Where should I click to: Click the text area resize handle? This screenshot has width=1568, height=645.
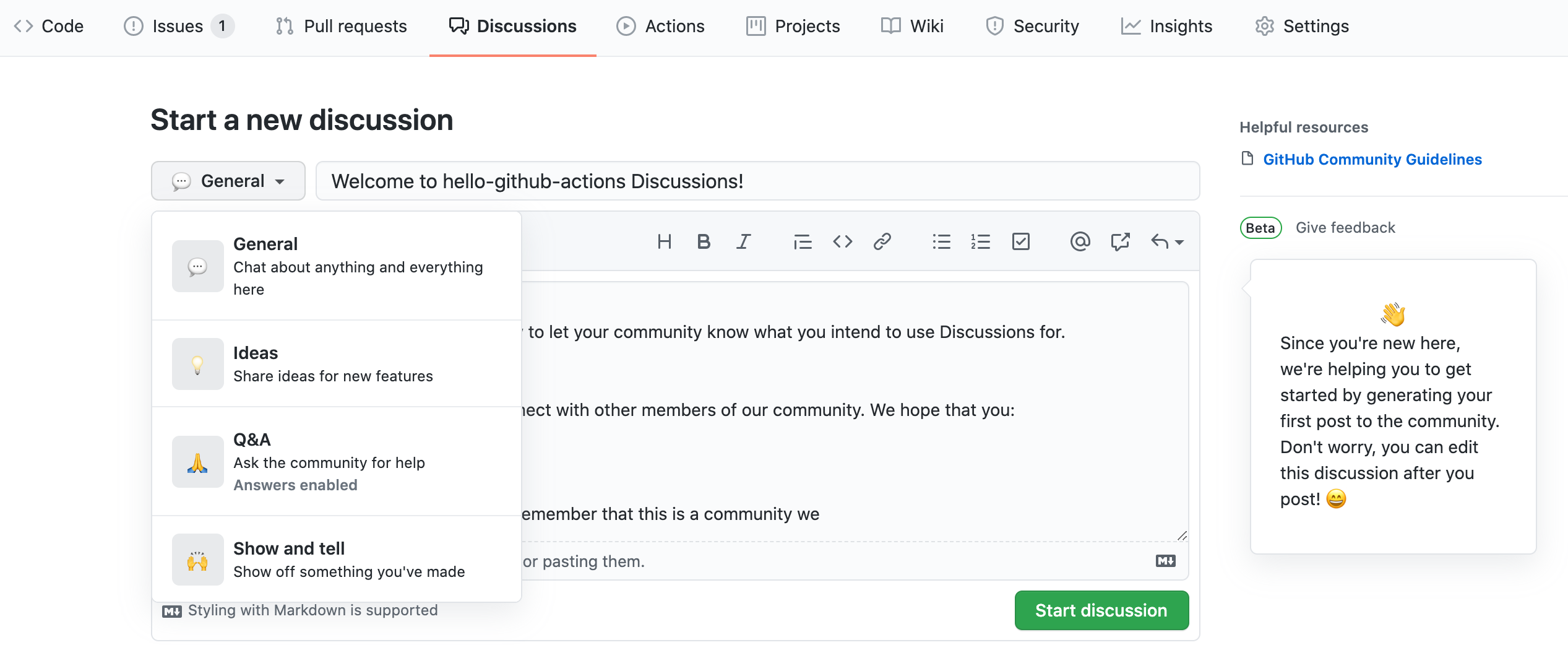(x=1182, y=535)
